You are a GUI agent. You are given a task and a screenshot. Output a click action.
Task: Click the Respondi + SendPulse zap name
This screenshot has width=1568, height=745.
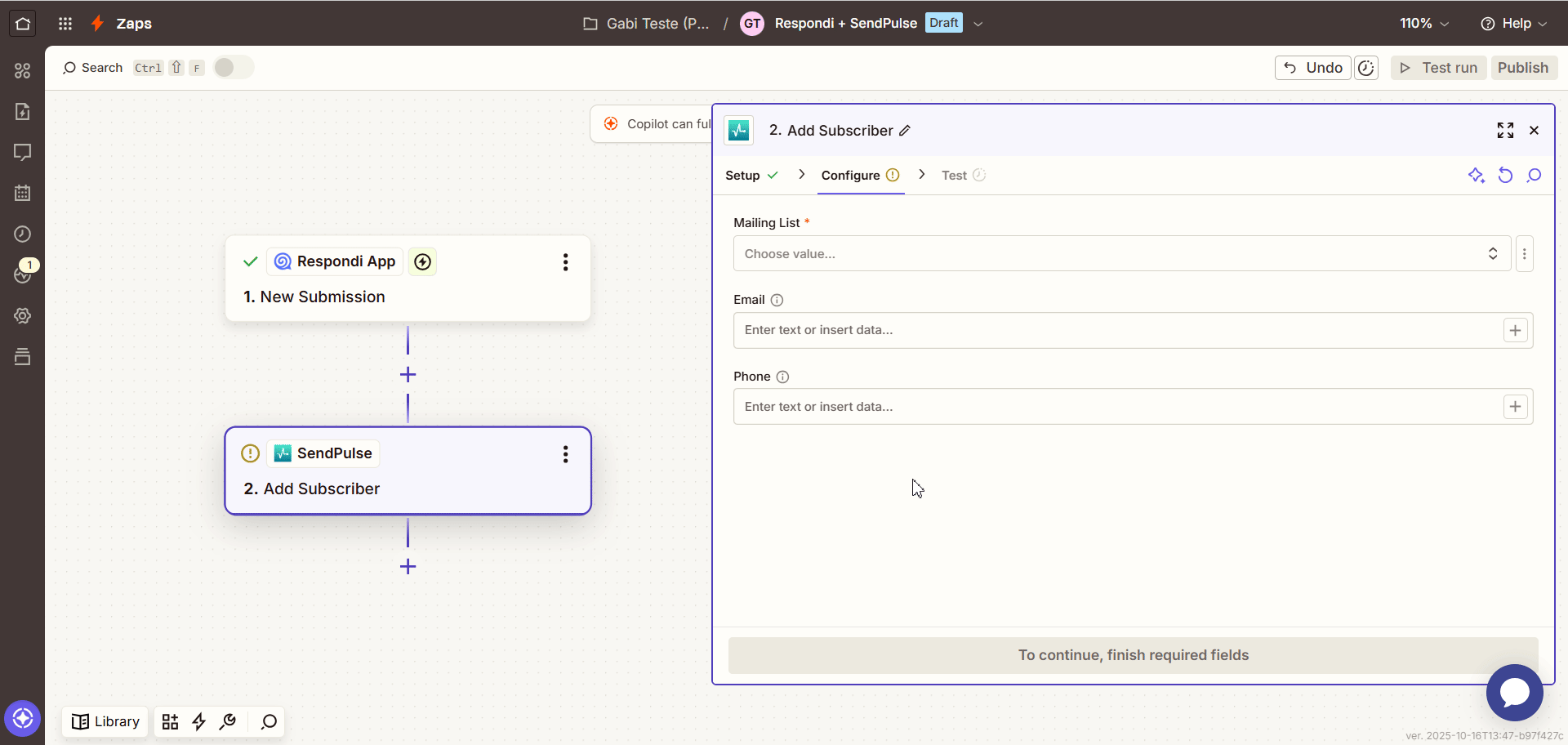coord(845,24)
